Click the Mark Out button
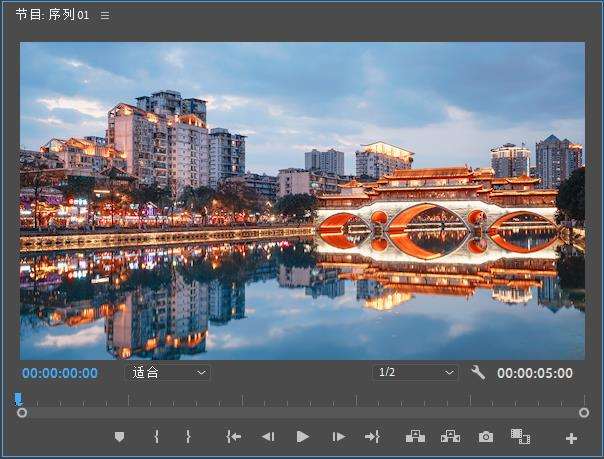The width and height of the screenshot is (604, 459). point(188,437)
